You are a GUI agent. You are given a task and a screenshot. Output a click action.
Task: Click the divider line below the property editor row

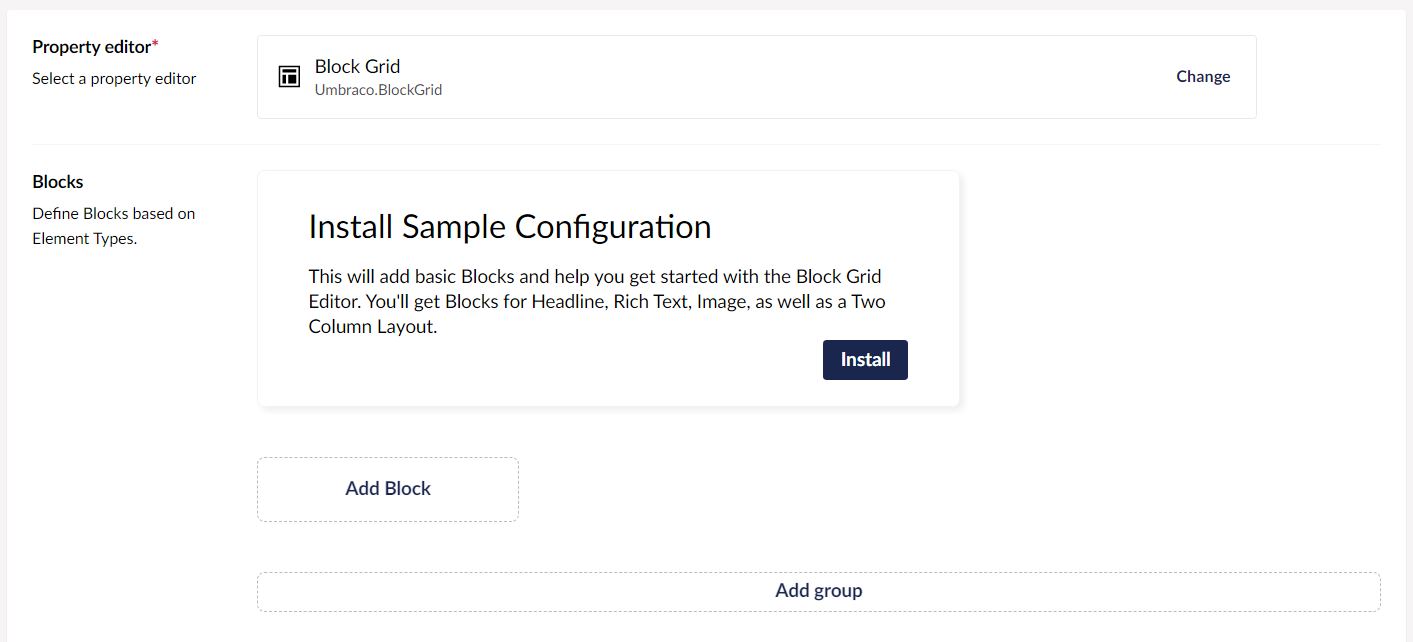click(x=706, y=144)
